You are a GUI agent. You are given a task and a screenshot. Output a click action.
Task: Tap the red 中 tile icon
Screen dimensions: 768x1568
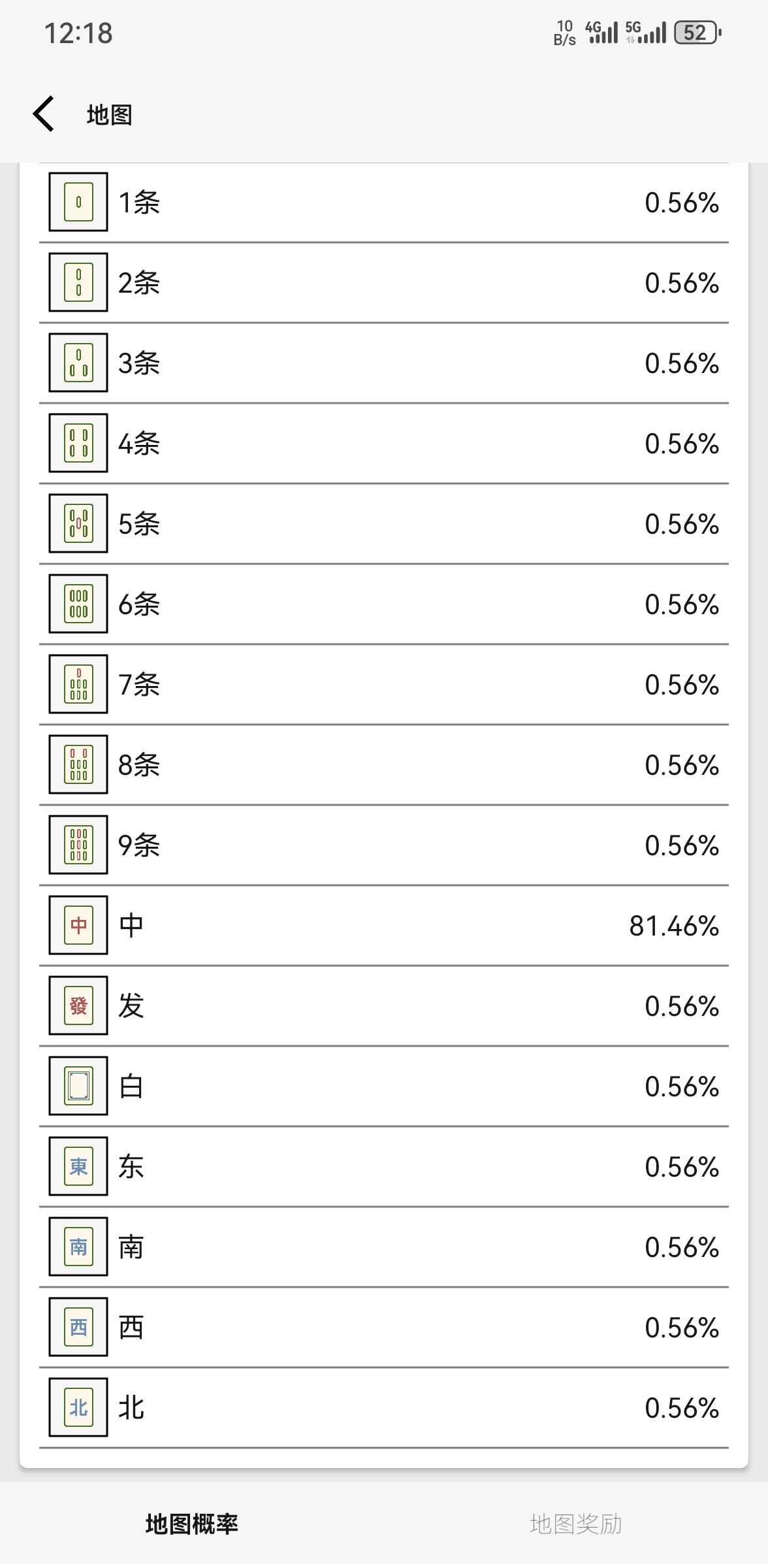point(78,925)
